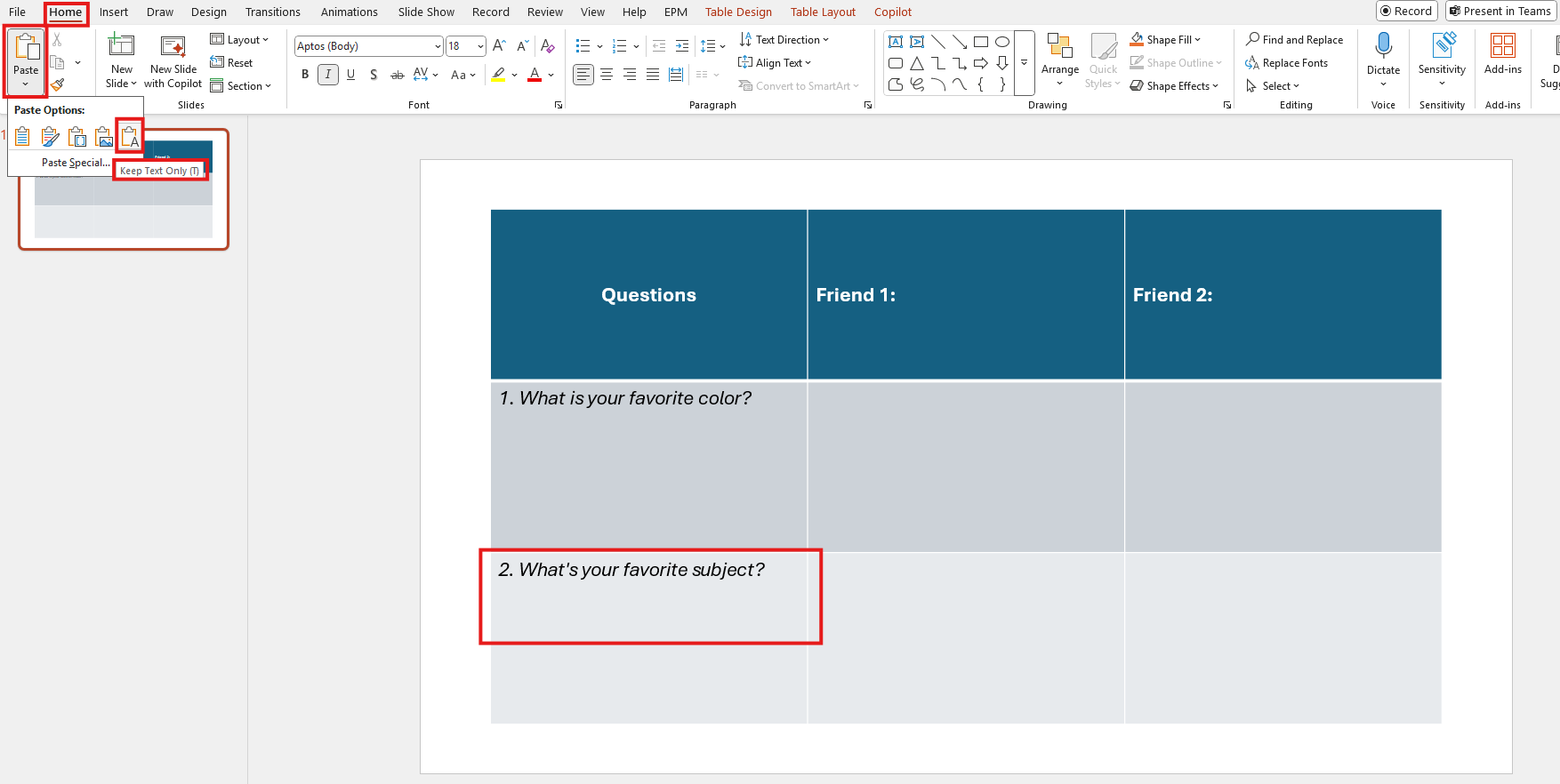
Task: Open the font size dropdown
Action: click(481, 46)
